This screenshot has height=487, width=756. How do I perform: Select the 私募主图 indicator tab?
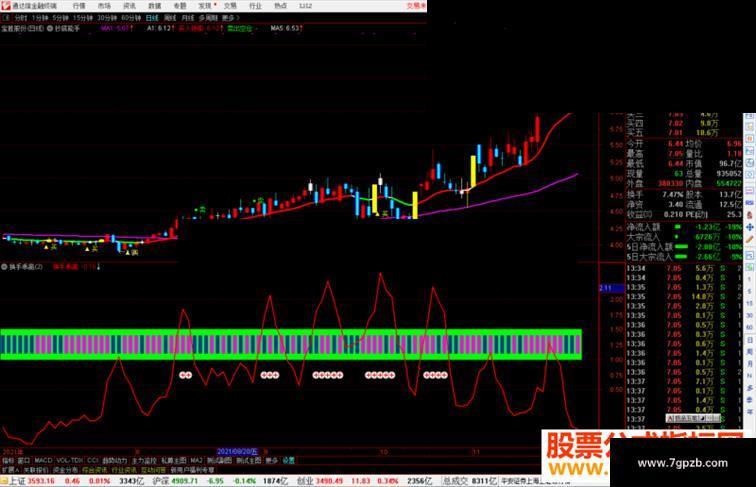tap(174, 460)
